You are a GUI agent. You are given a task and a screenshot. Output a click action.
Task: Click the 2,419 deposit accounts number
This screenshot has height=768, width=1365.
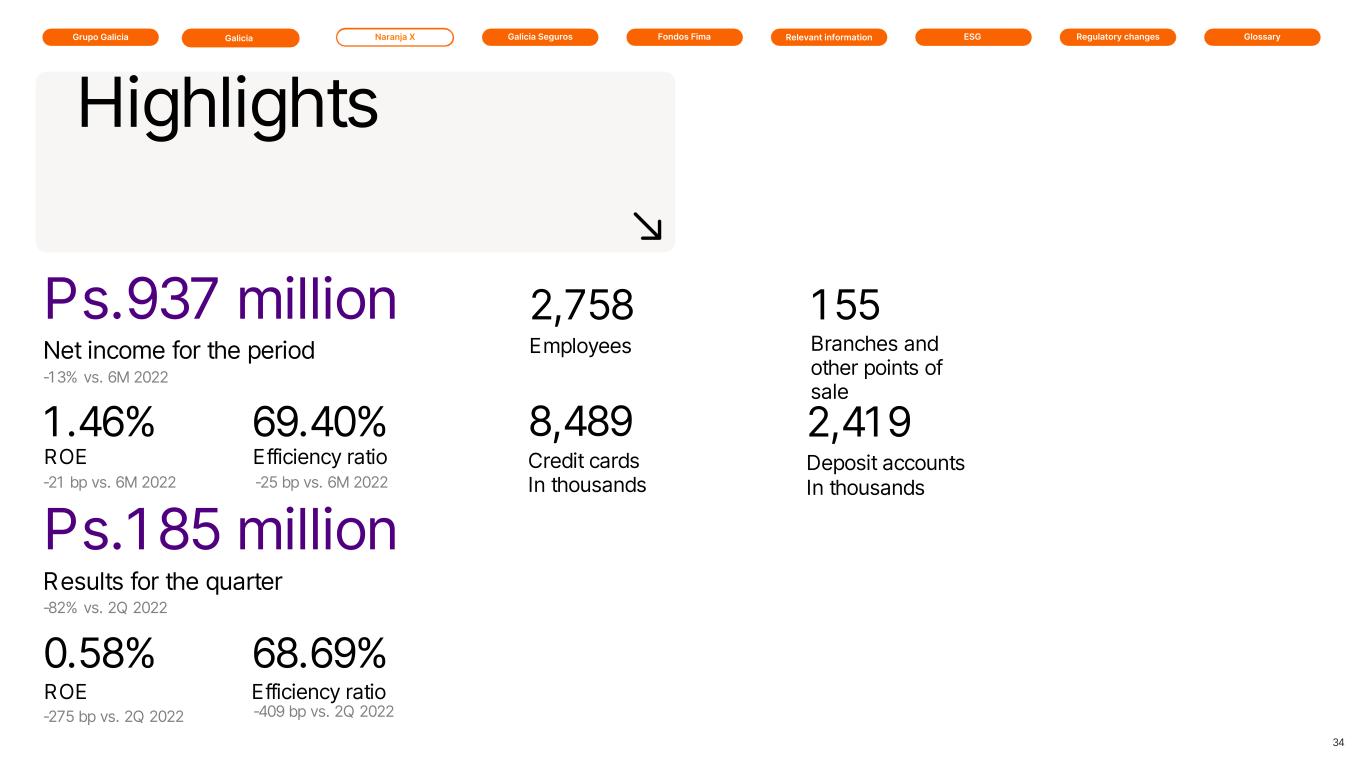coord(858,423)
